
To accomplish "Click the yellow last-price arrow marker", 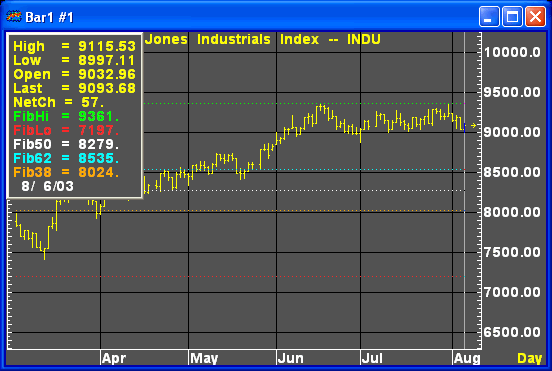I will coord(474,125).
